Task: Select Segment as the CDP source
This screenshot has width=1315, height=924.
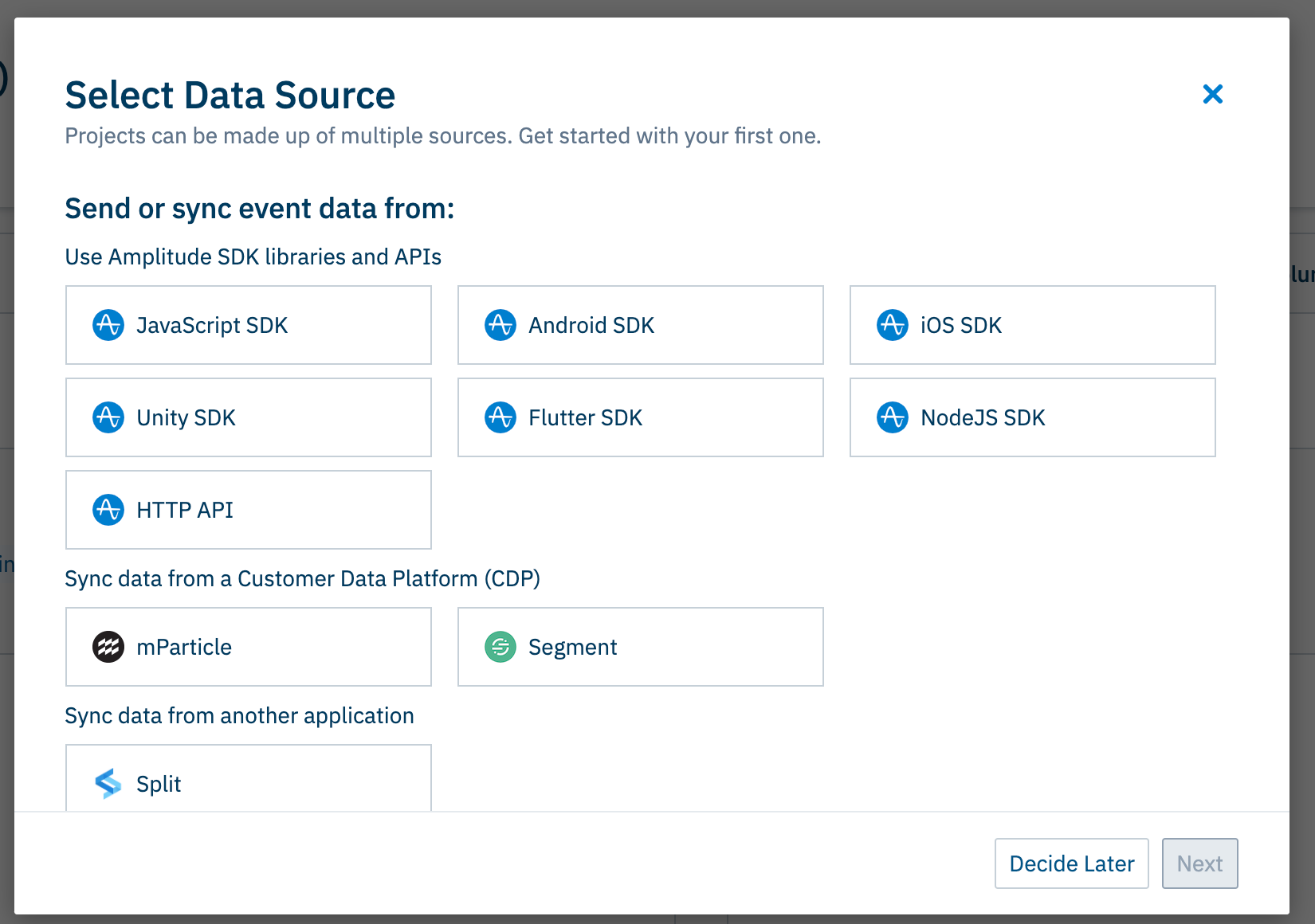Action: pos(641,647)
